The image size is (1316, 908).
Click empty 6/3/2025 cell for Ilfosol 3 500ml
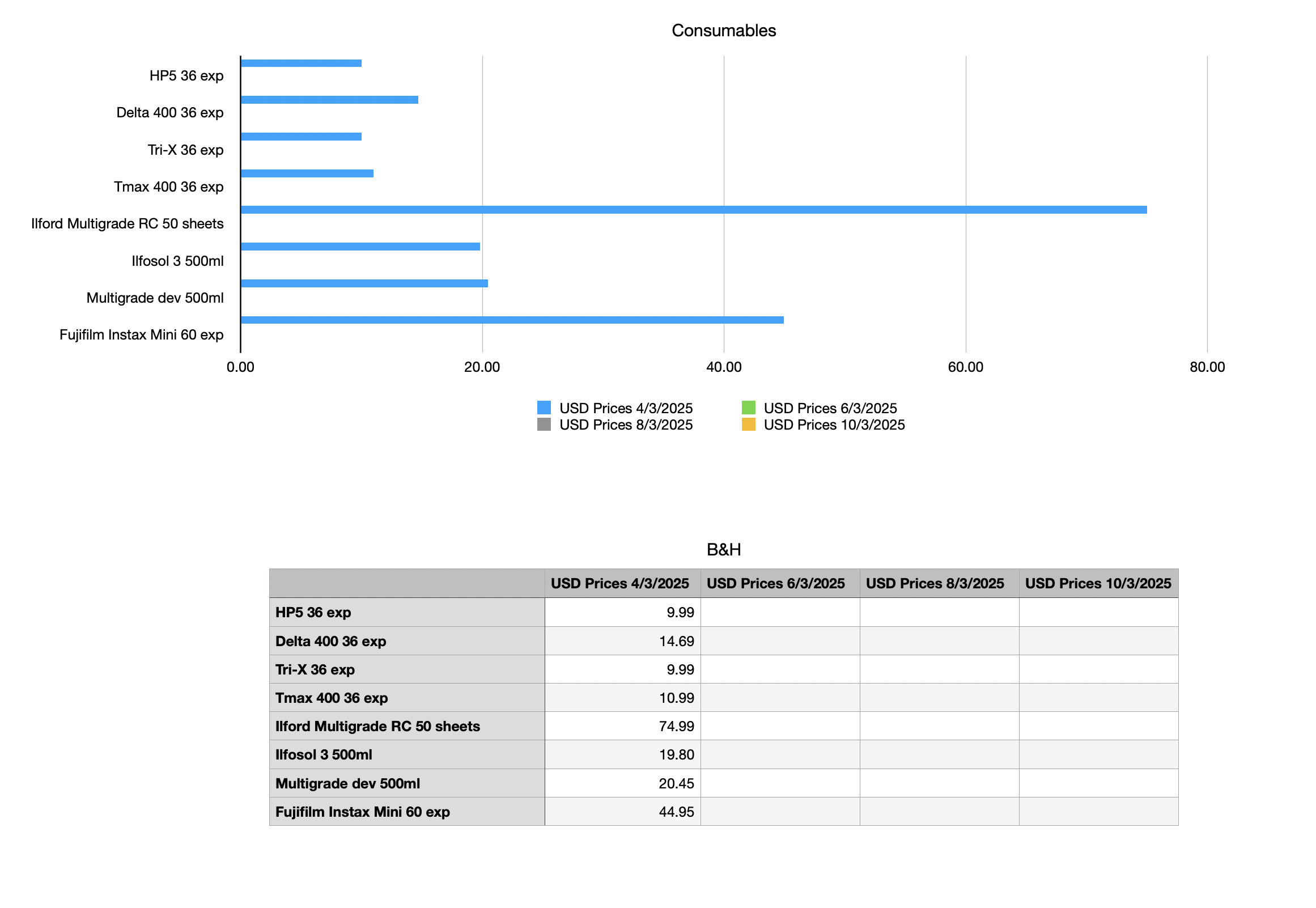point(780,755)
